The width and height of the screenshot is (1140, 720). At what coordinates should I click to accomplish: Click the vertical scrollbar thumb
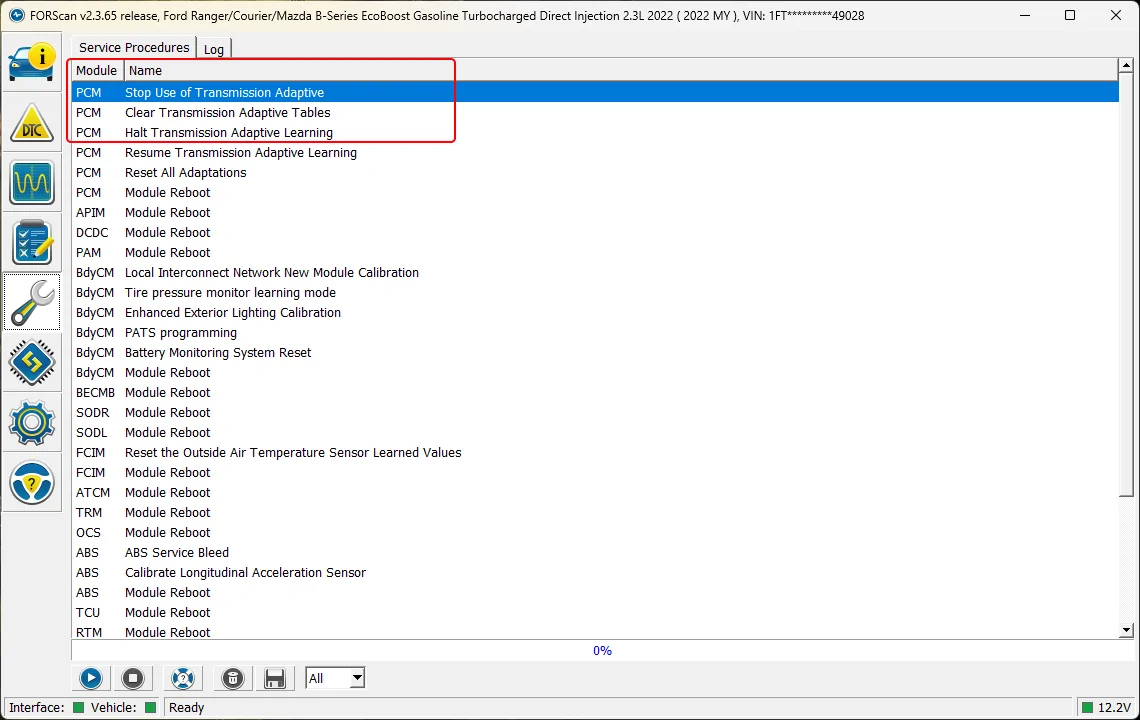click(x=1126, y=284)
